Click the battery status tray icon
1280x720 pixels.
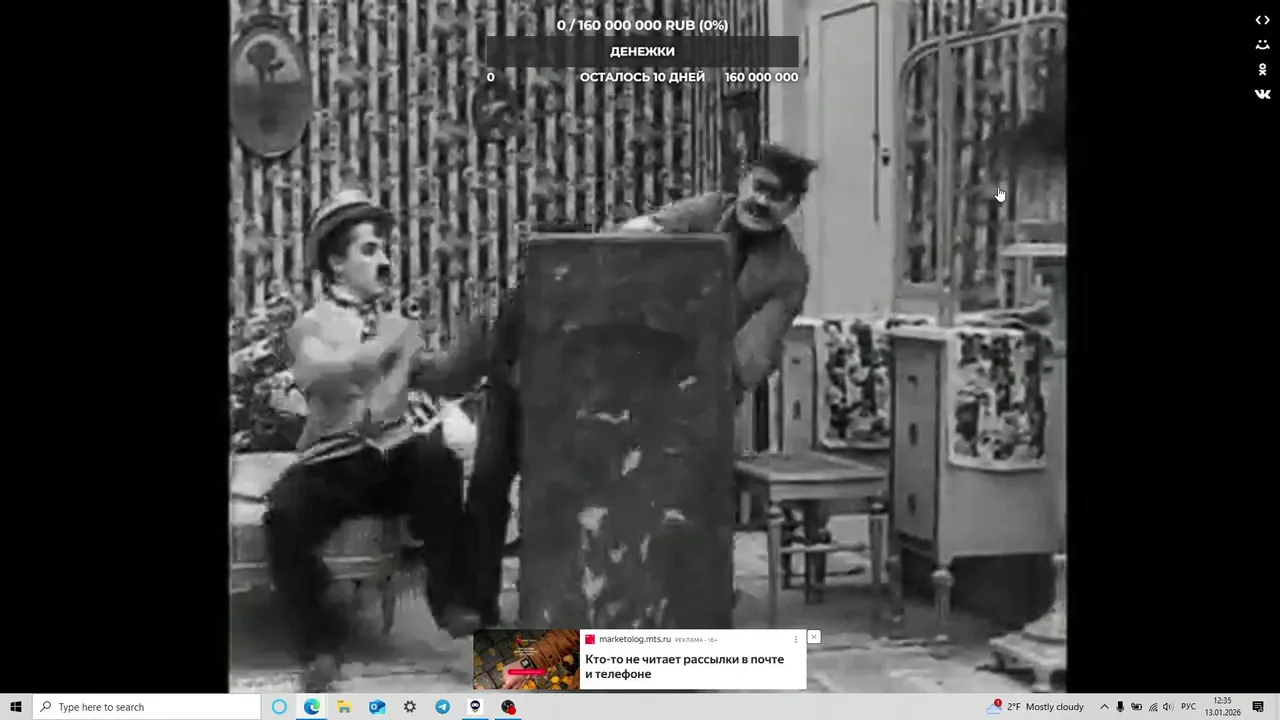(x=1136, y=707)
